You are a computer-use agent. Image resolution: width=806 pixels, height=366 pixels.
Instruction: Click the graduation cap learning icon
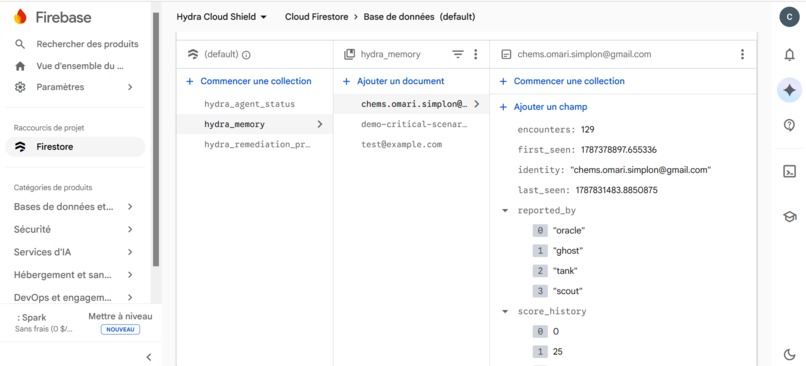point(789,216)
